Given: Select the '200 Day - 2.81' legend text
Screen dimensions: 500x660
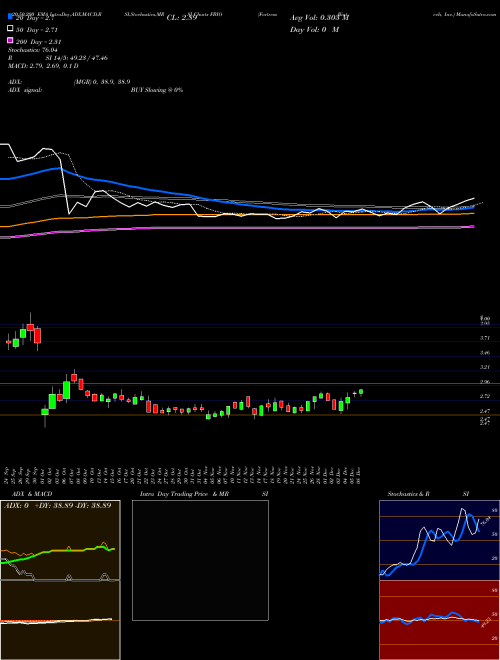Looking at the screenshot, I should tap(38, 42).
